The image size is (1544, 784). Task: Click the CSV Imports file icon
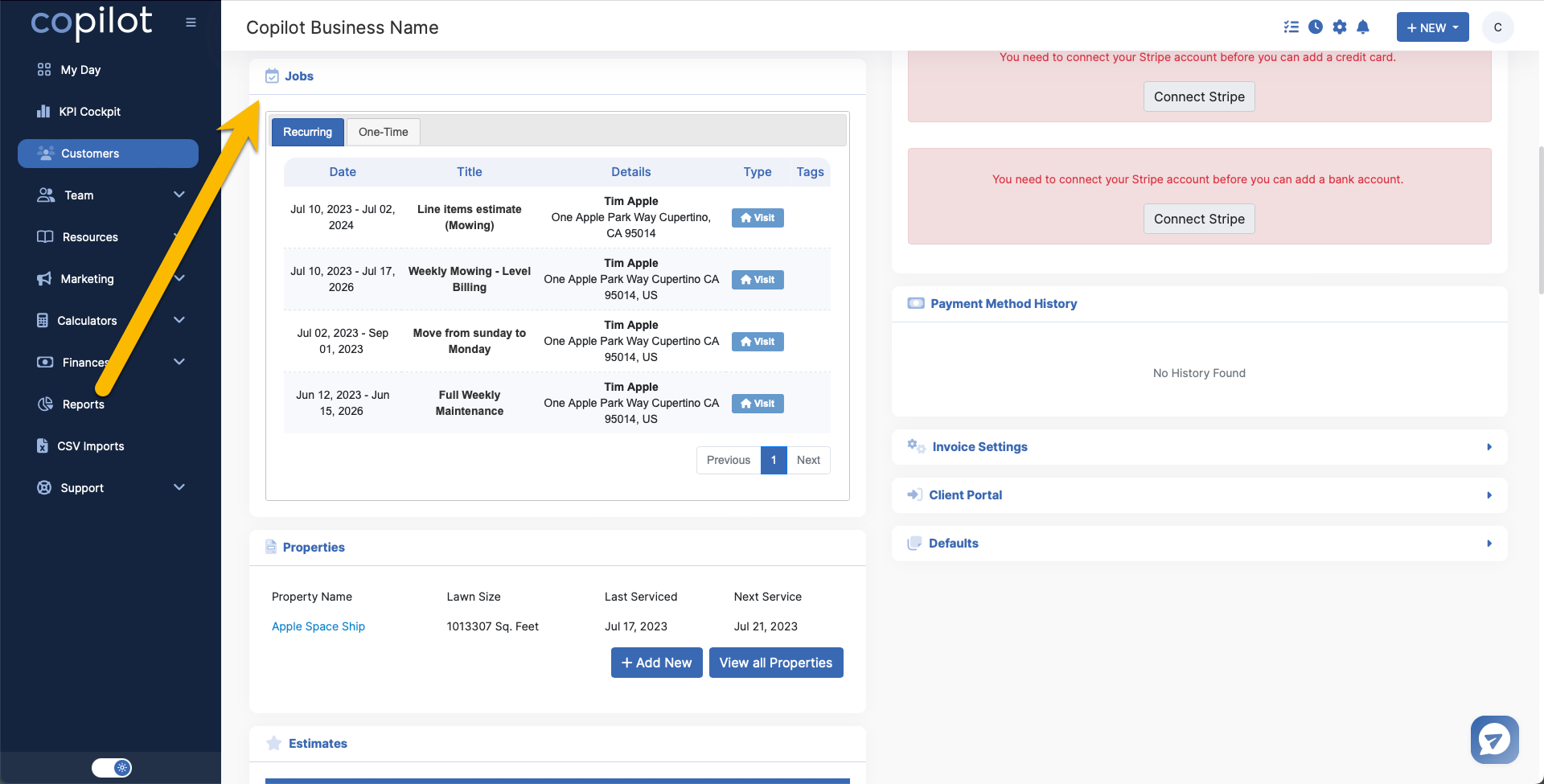[x=43, y=446]
